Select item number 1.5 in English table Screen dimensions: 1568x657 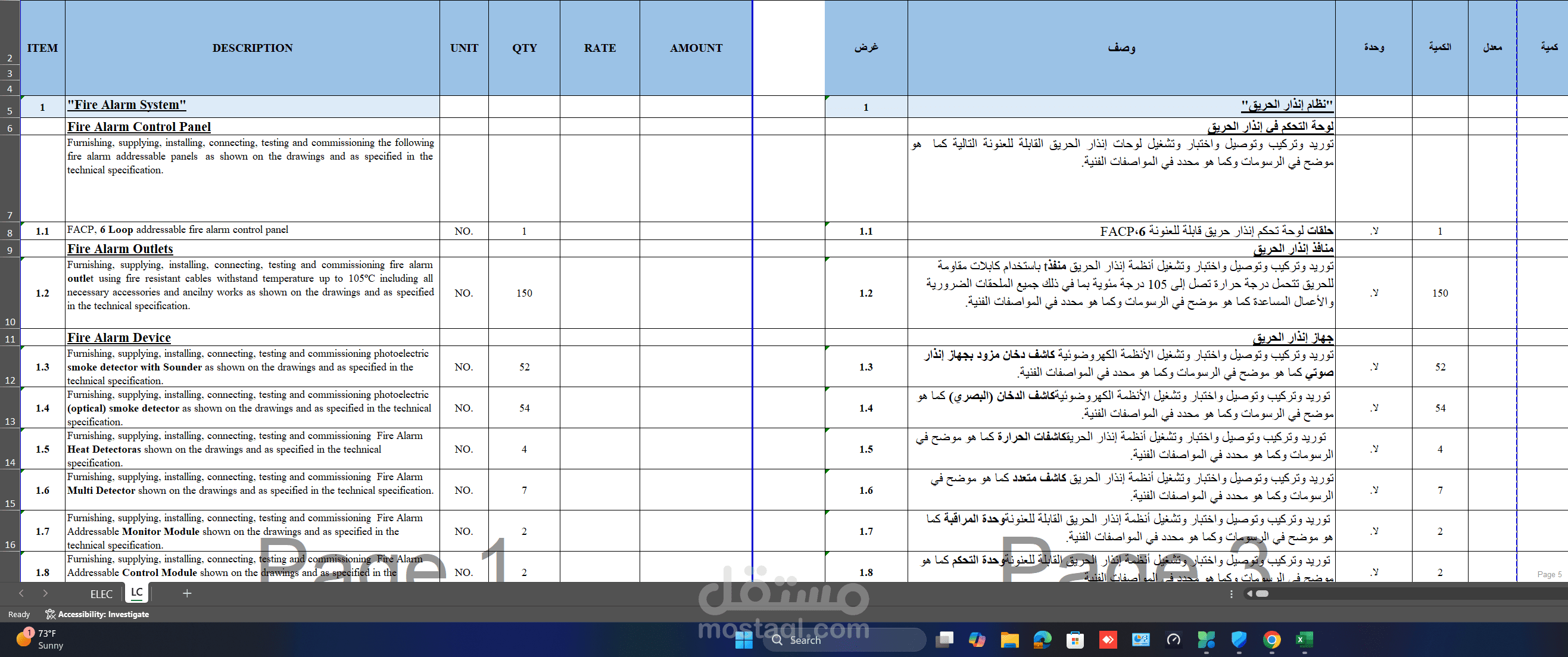43,449
